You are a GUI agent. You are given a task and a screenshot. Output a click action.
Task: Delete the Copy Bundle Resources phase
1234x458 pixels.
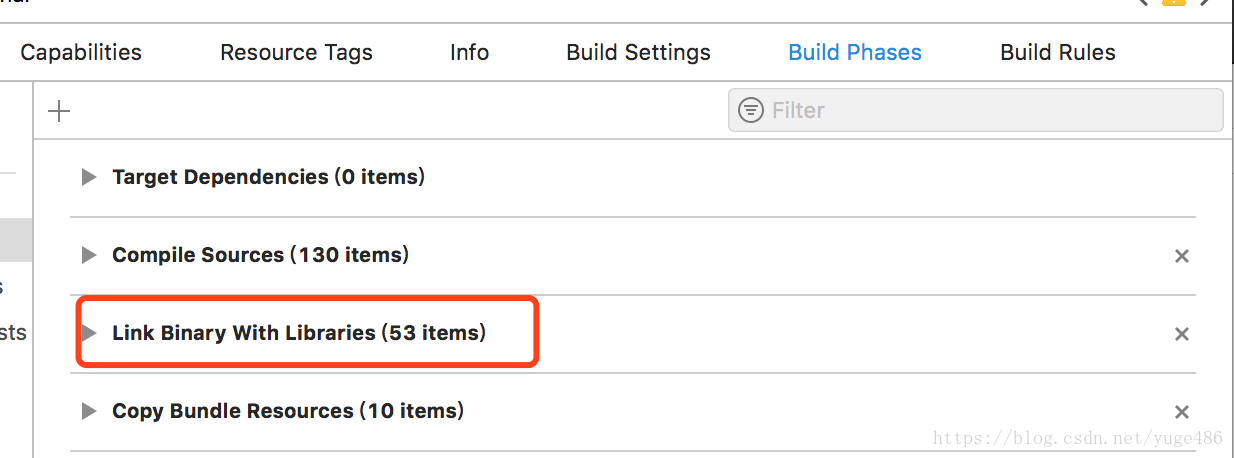pyautogui.click(x=1181, y=412)
